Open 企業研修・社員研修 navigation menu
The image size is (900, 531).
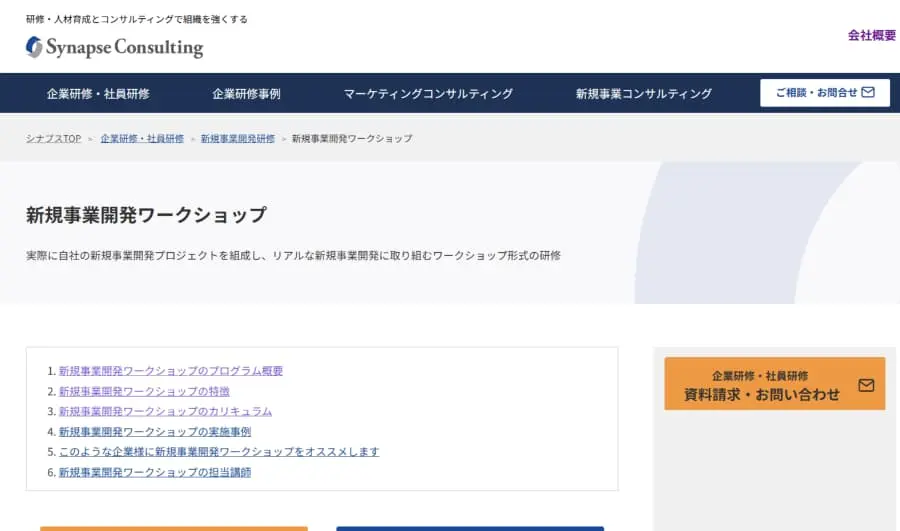[98, 94]
